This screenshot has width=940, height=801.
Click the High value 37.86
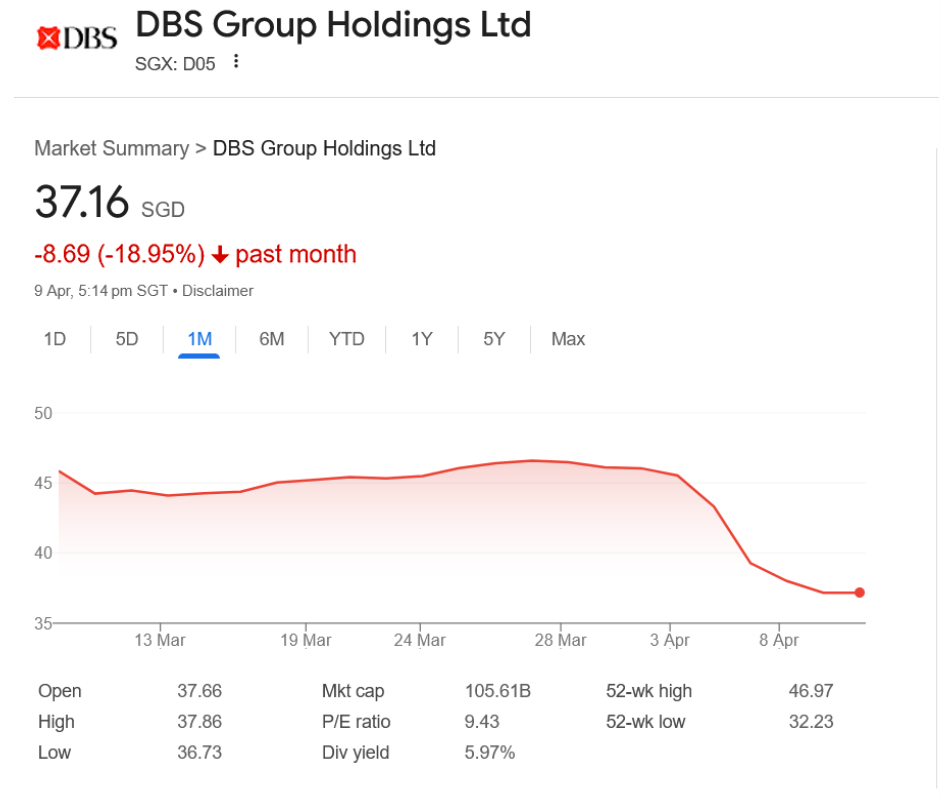click(200, 721)
